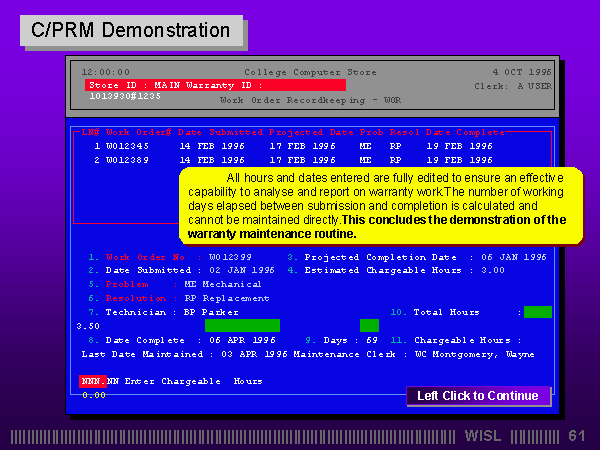Click the green Total Hours field

(x=537, y=312)
